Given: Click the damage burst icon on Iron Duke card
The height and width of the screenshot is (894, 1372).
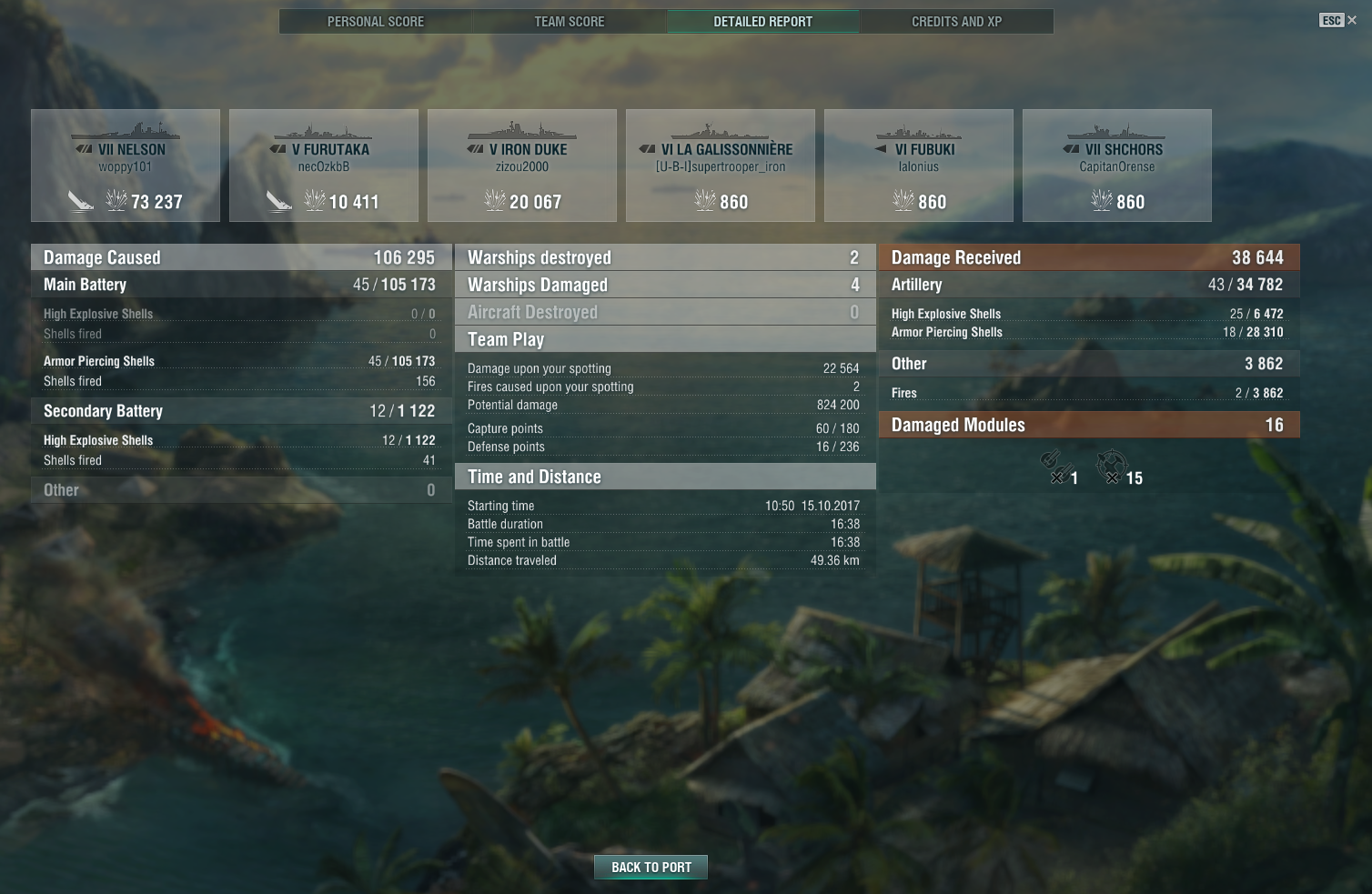Looking at the screenshot, I should (495, 200).
